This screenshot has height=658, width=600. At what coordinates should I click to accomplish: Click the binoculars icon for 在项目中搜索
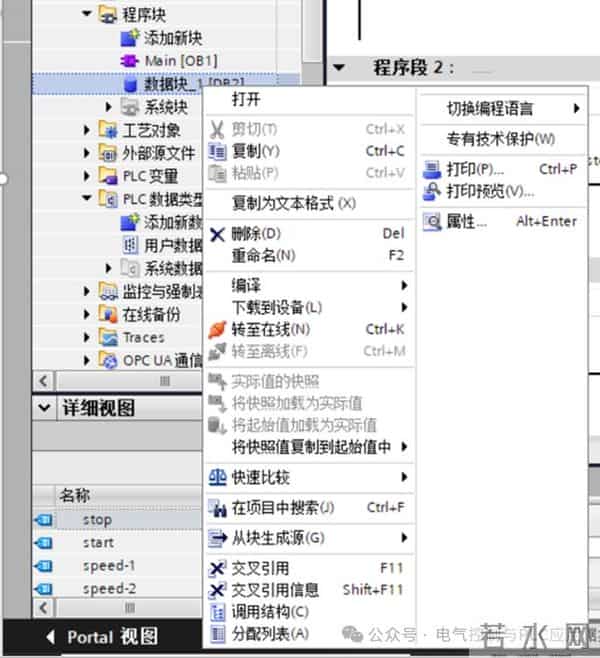[217, 508]
